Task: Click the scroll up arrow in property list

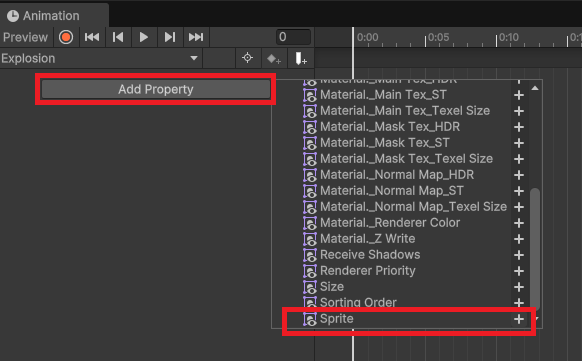Action: (535, 88)
